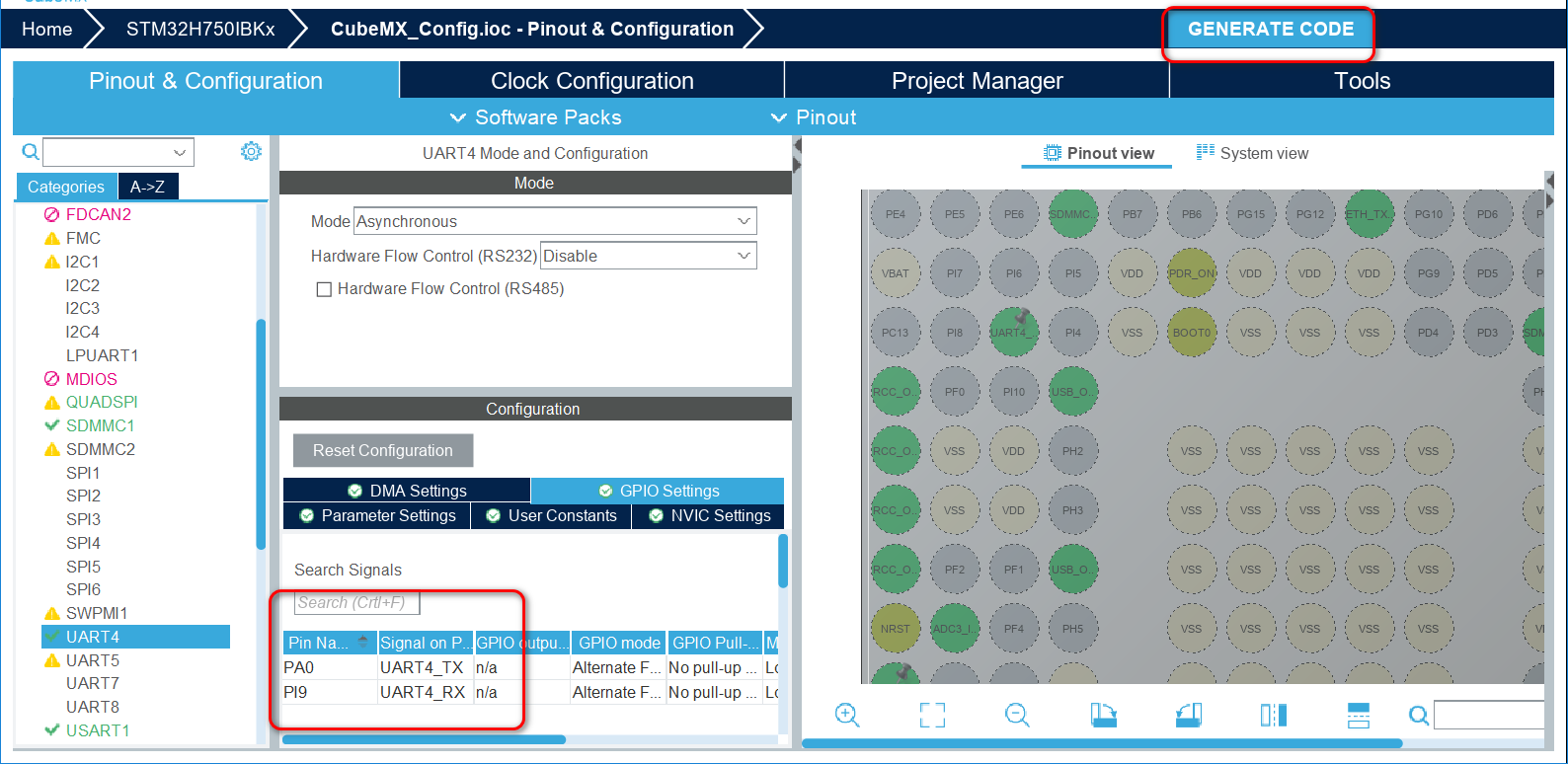Screen dimensions: 1568x764
Task: Select the PF4 pin
Action: click(1014, 629)
